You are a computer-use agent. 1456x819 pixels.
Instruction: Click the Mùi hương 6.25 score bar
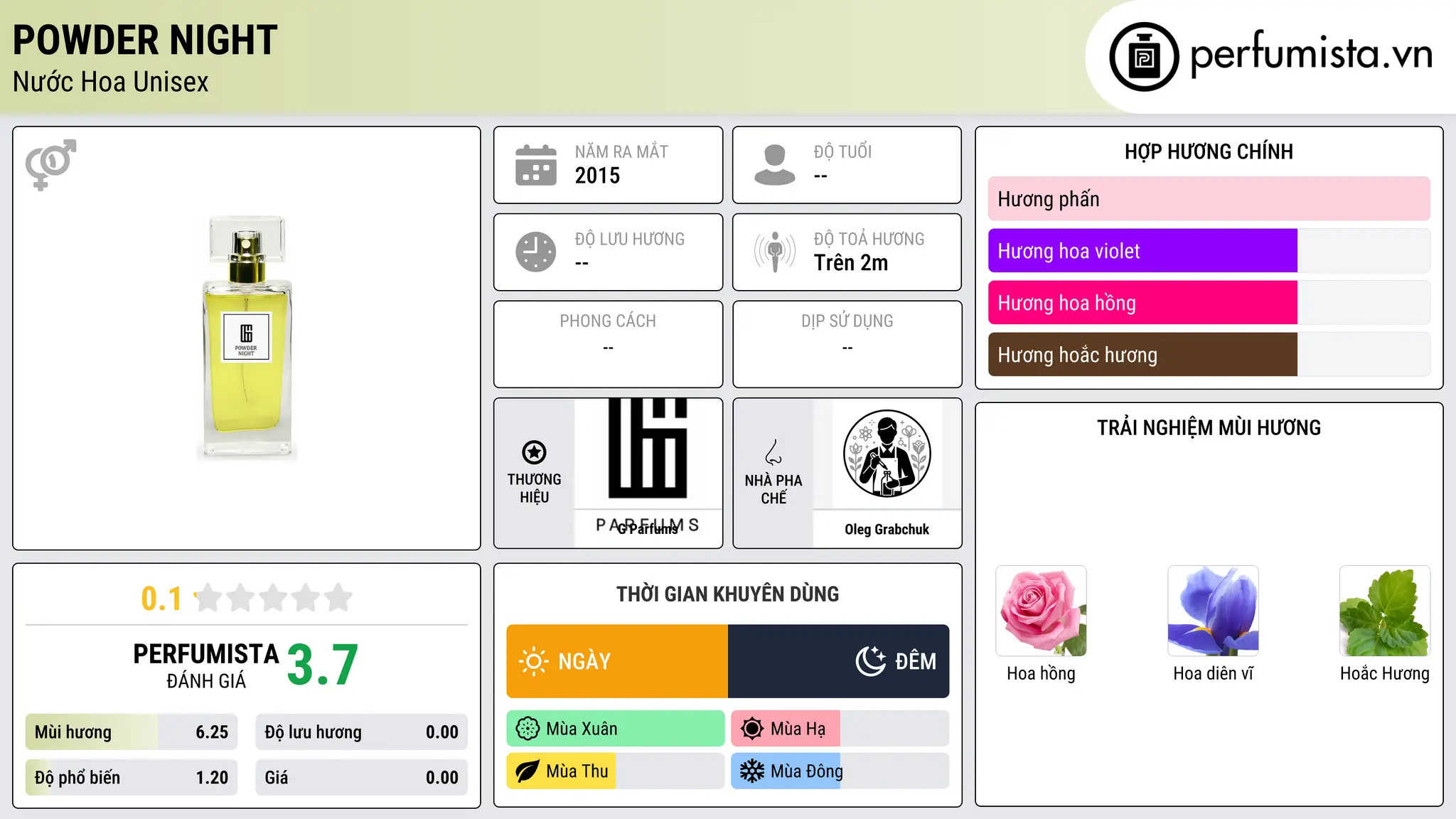point(132,732)
